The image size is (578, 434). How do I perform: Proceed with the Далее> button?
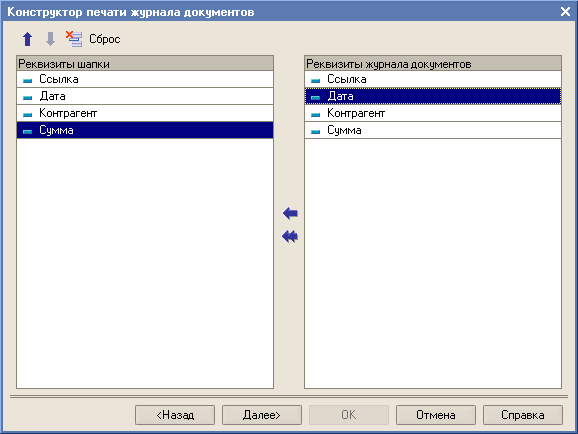(262, 415)
